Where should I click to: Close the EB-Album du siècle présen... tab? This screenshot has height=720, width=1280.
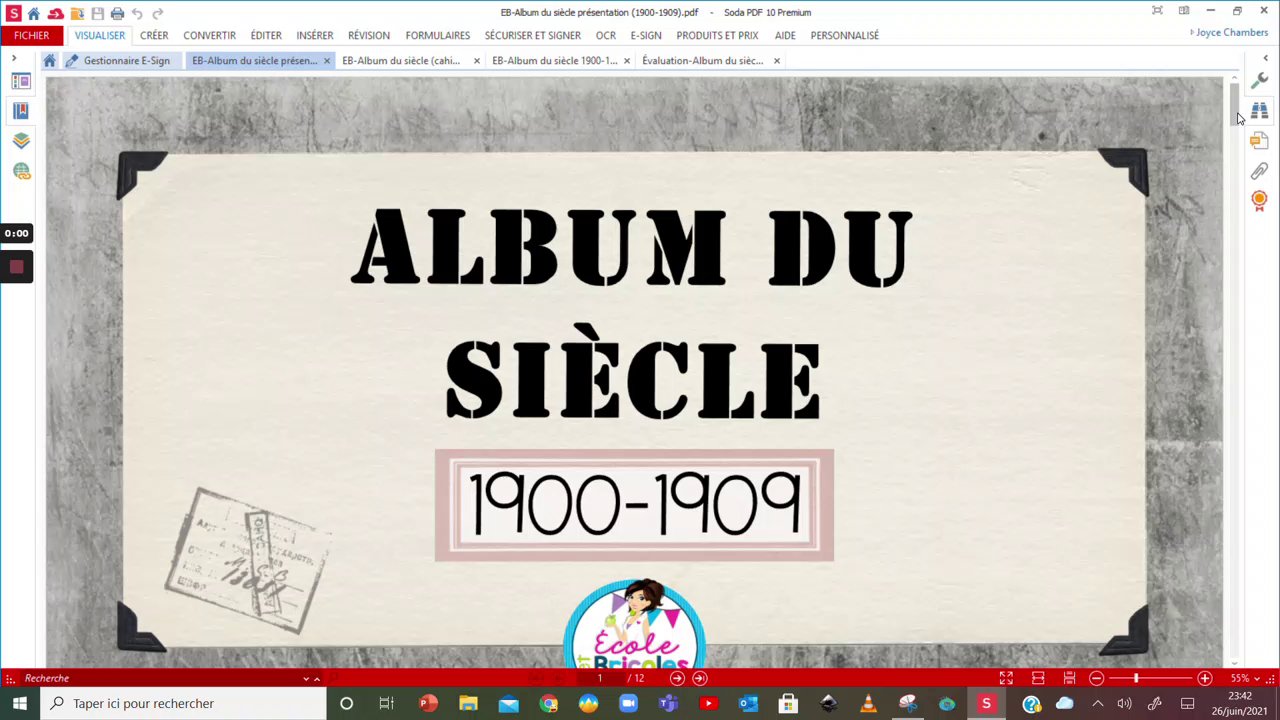pyautogui.click(x=327, y=61)
